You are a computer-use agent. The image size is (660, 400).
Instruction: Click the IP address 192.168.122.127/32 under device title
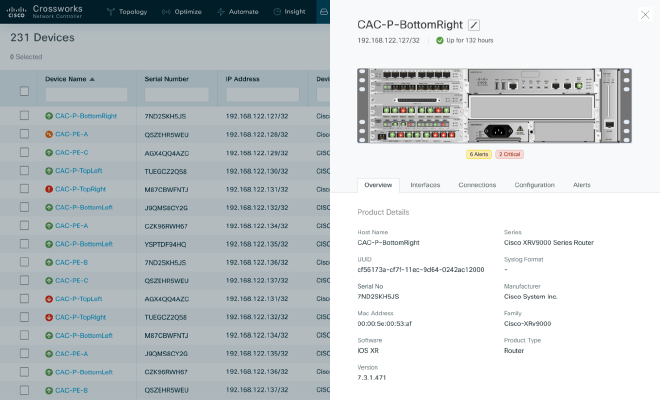pos(389,40)
